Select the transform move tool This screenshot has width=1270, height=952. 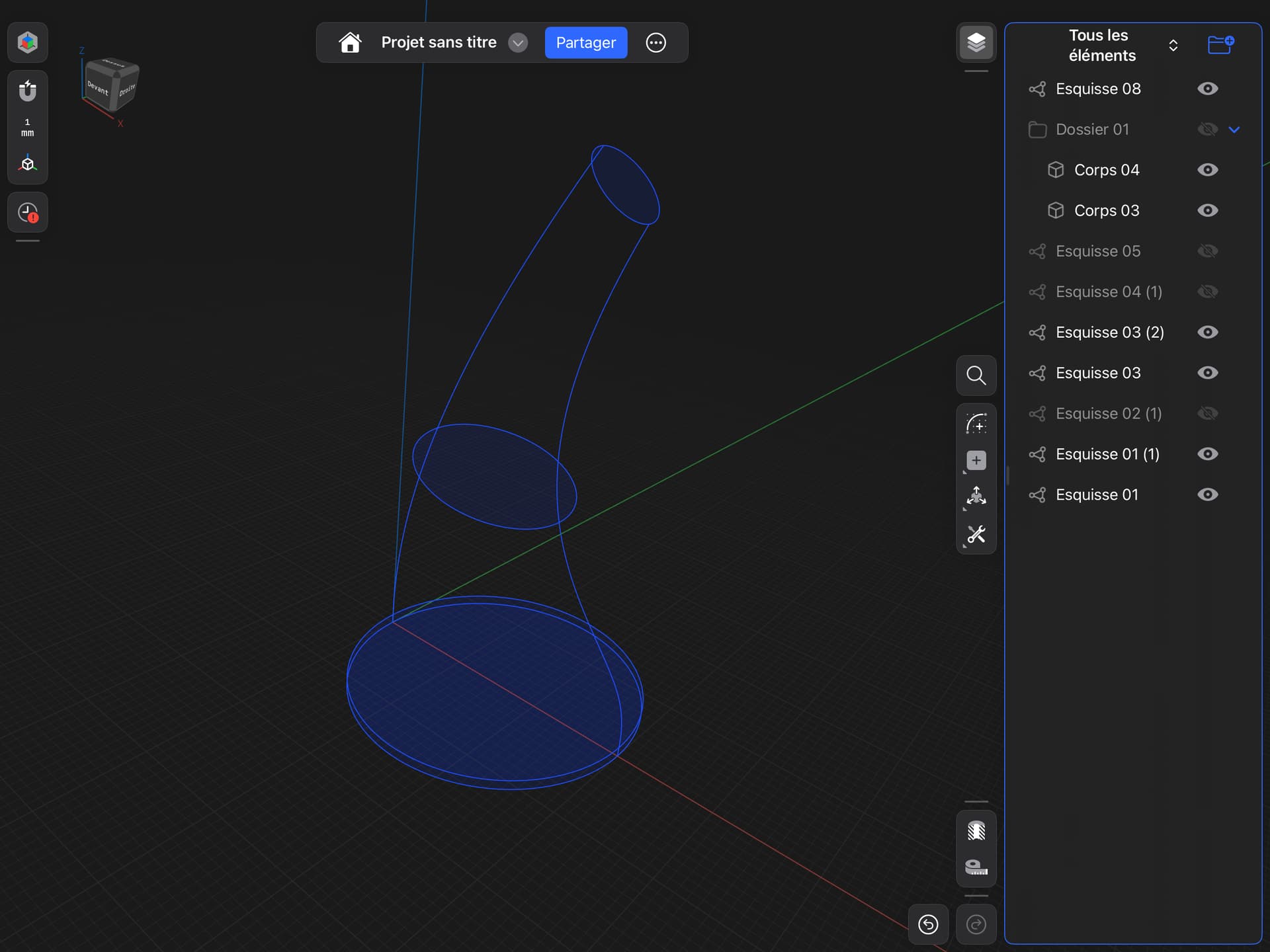(x=976, y=497)
